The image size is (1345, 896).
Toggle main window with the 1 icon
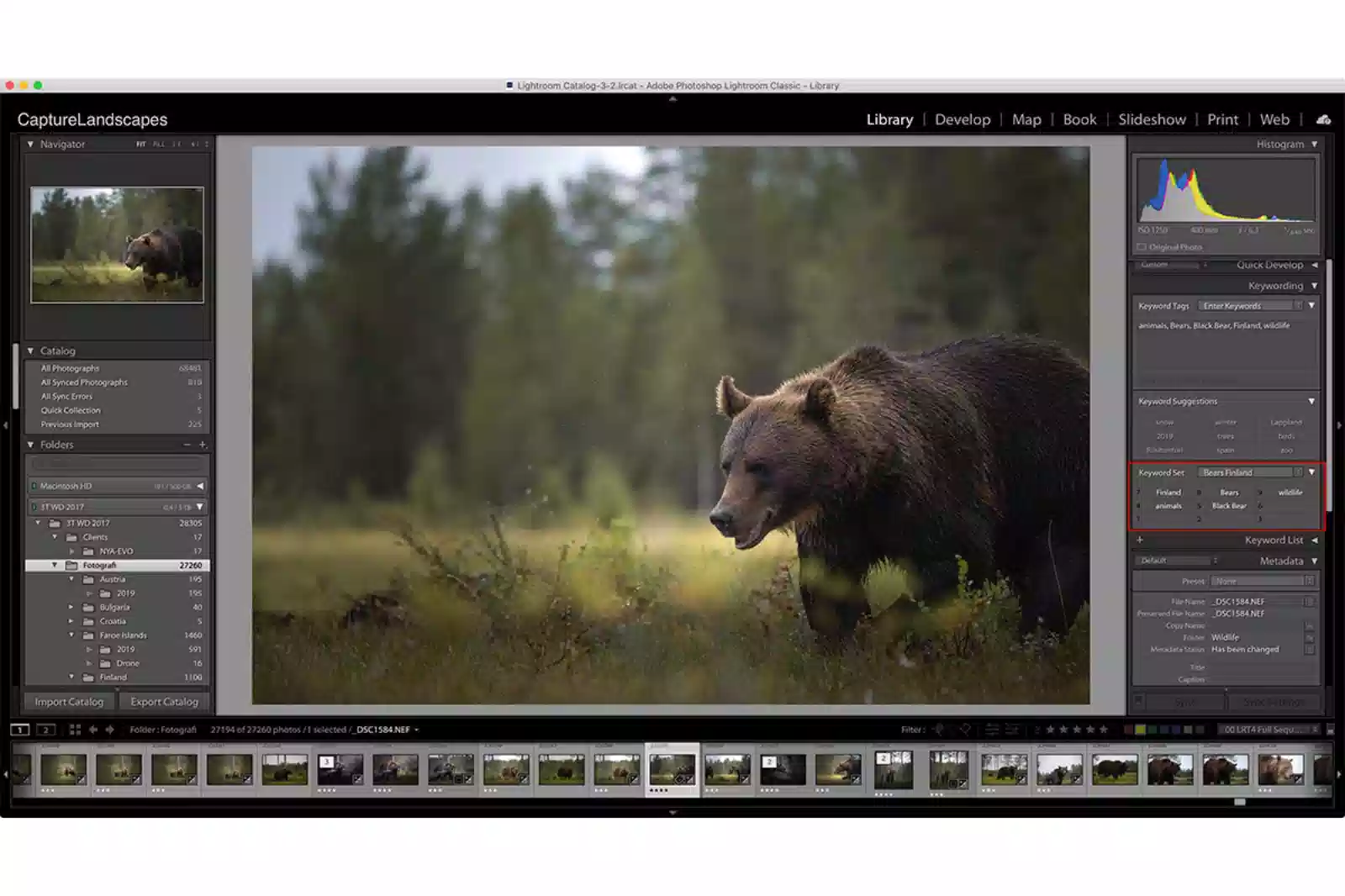[19, 730]
